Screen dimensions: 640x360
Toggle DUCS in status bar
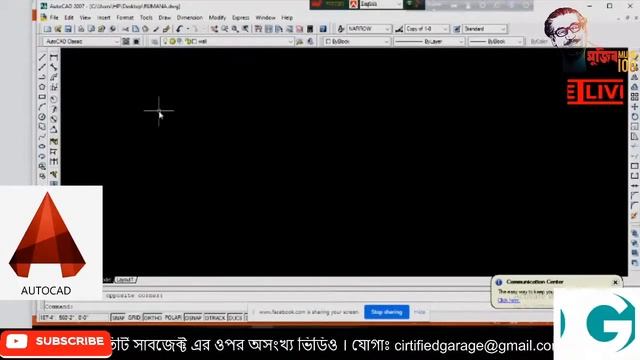(x=235, y=318)
